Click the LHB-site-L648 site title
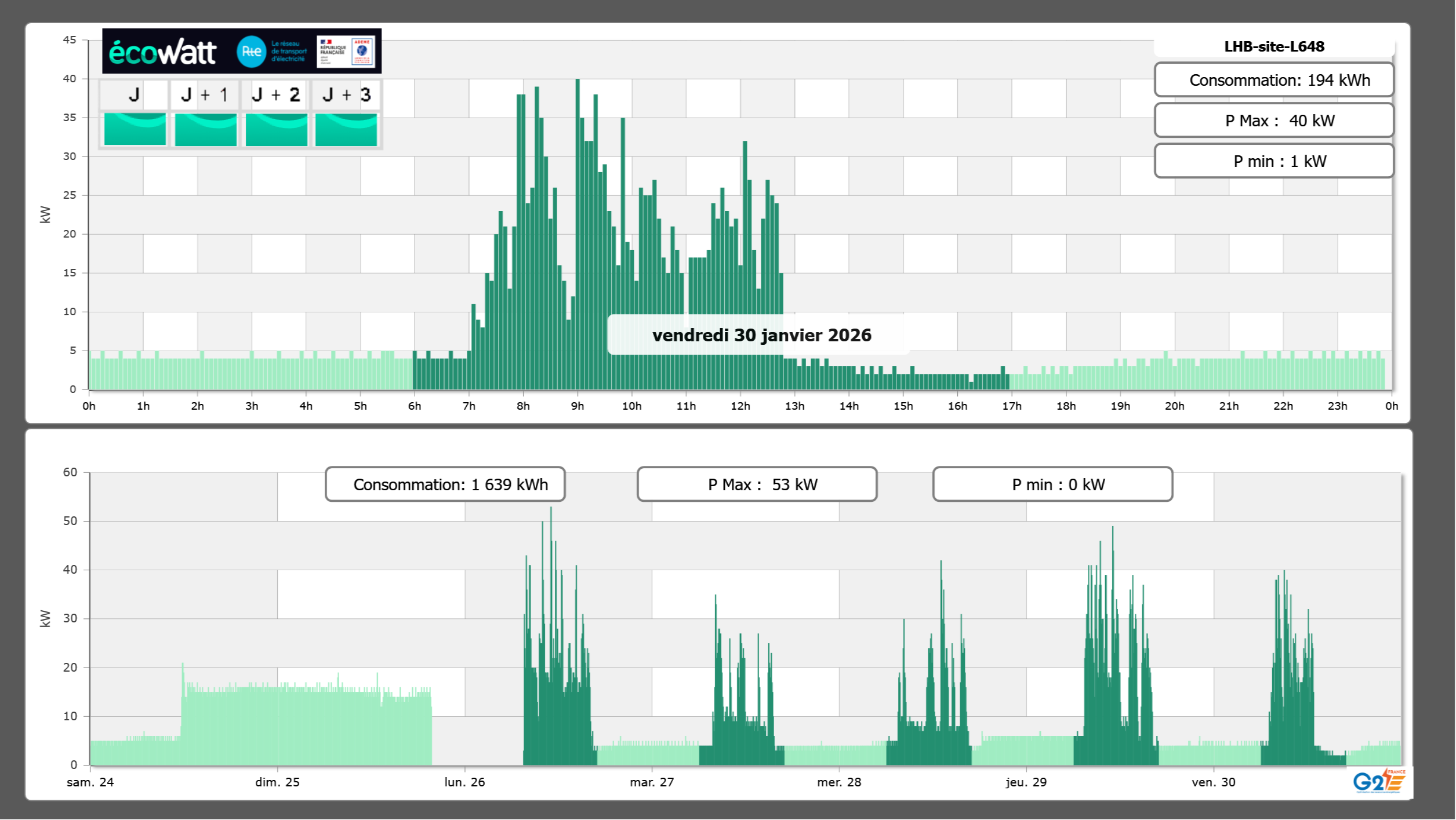 (x=1274, y=46)
